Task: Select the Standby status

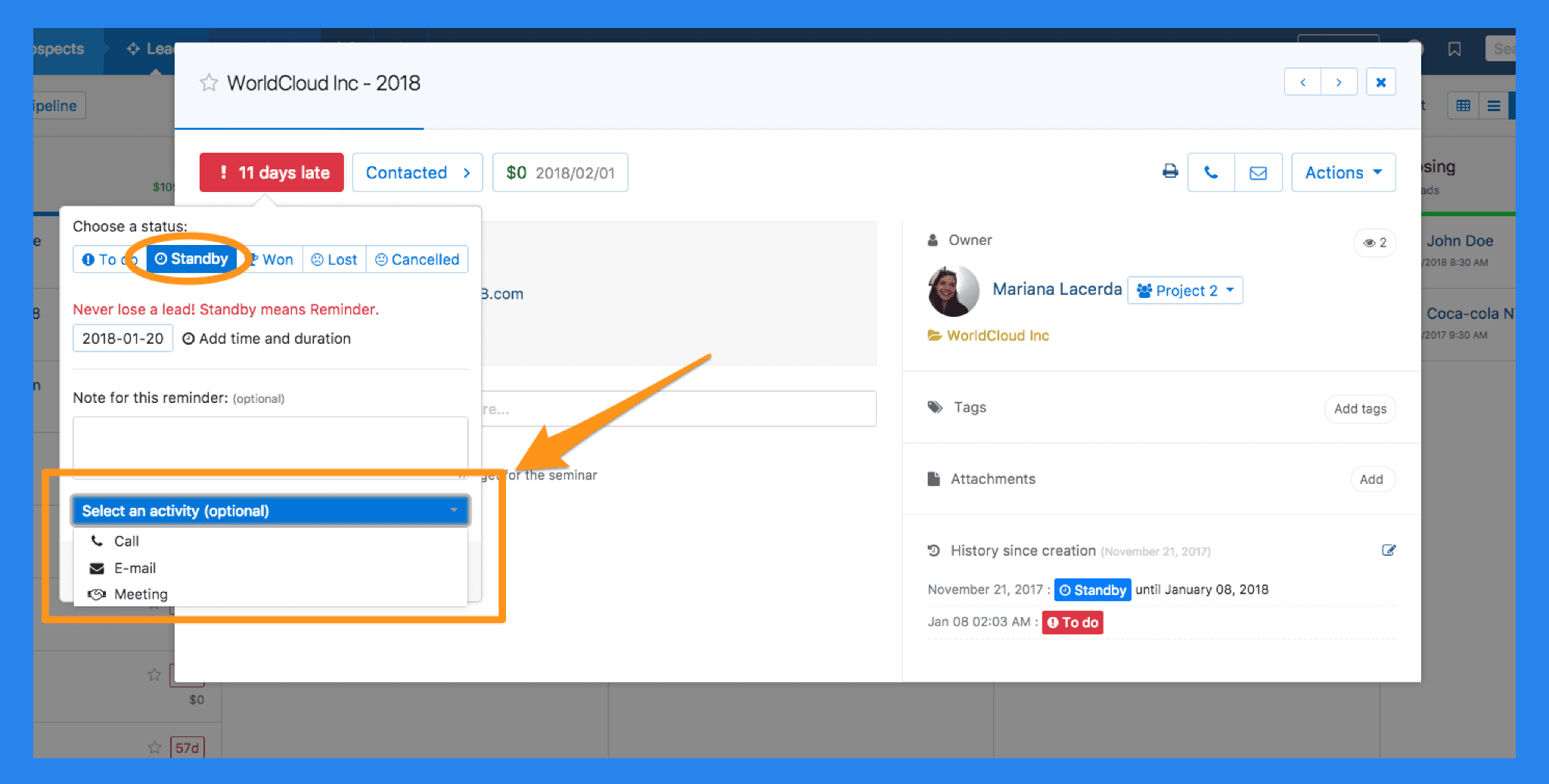Action: tap(191, 259)
